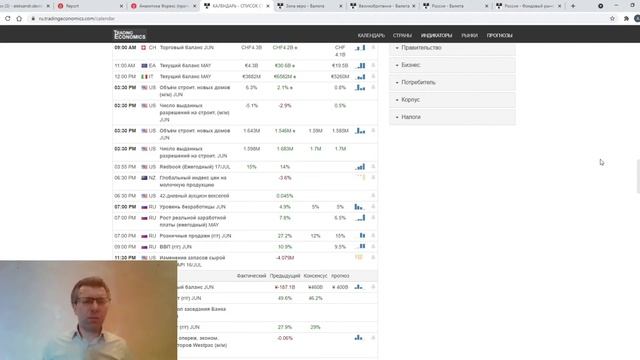The height and width of the screenshot is (360, 640).
Task: Open РЫНКИ in the top navigation
Action: coord(469,36)
